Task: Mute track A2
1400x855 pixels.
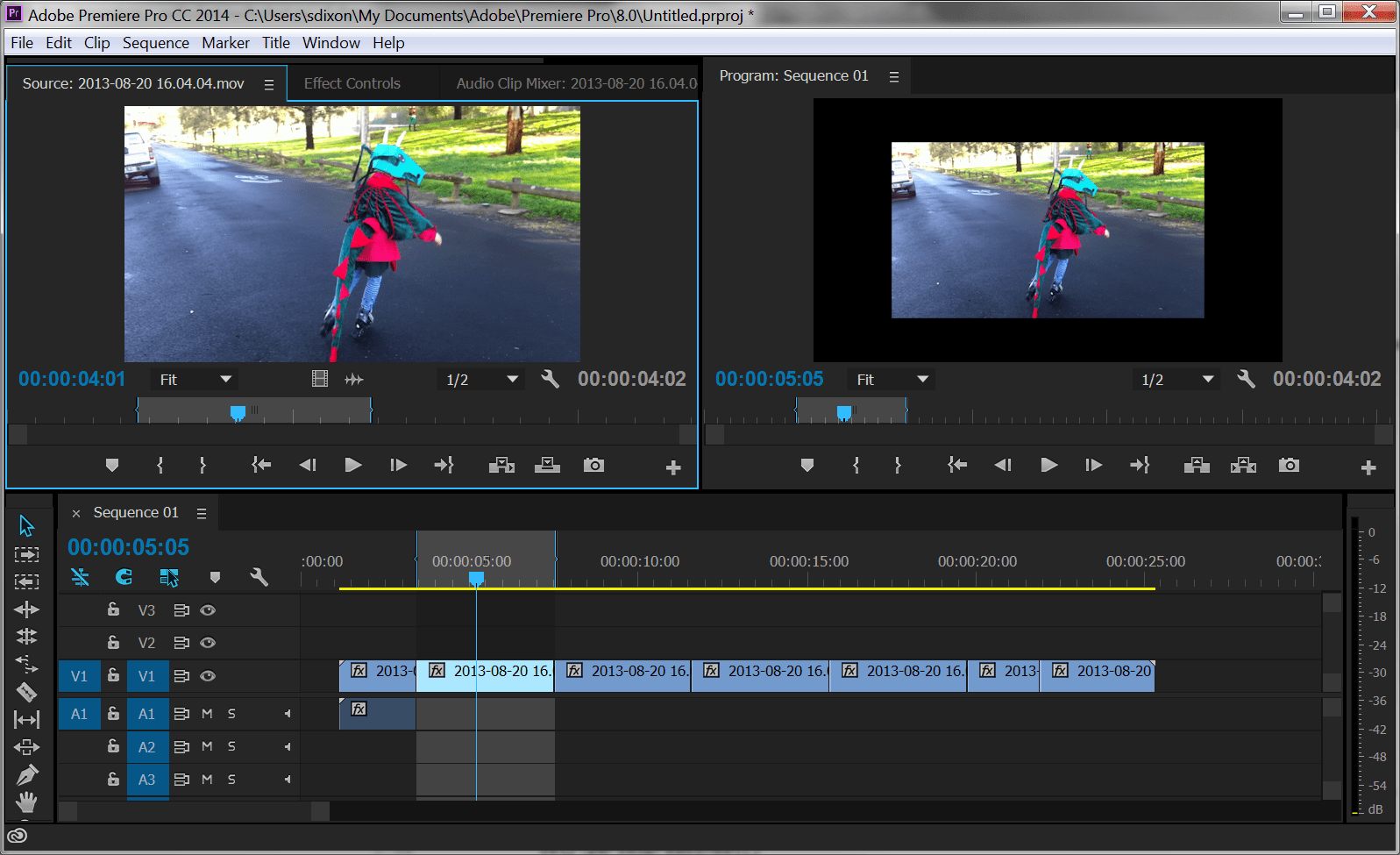Action: (208, 746)
